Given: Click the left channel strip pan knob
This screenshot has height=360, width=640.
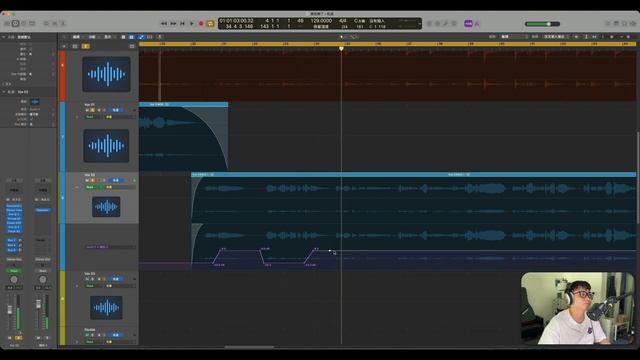Looking at the screenshot, I should [14, 280].
